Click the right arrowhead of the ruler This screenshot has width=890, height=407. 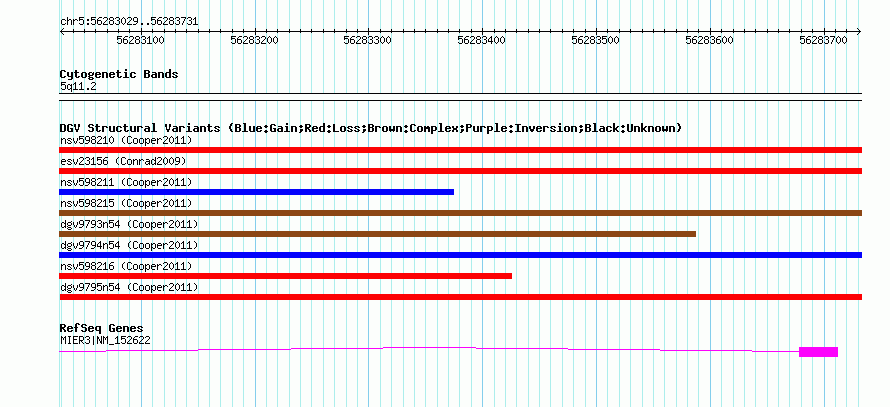(859, 32)
